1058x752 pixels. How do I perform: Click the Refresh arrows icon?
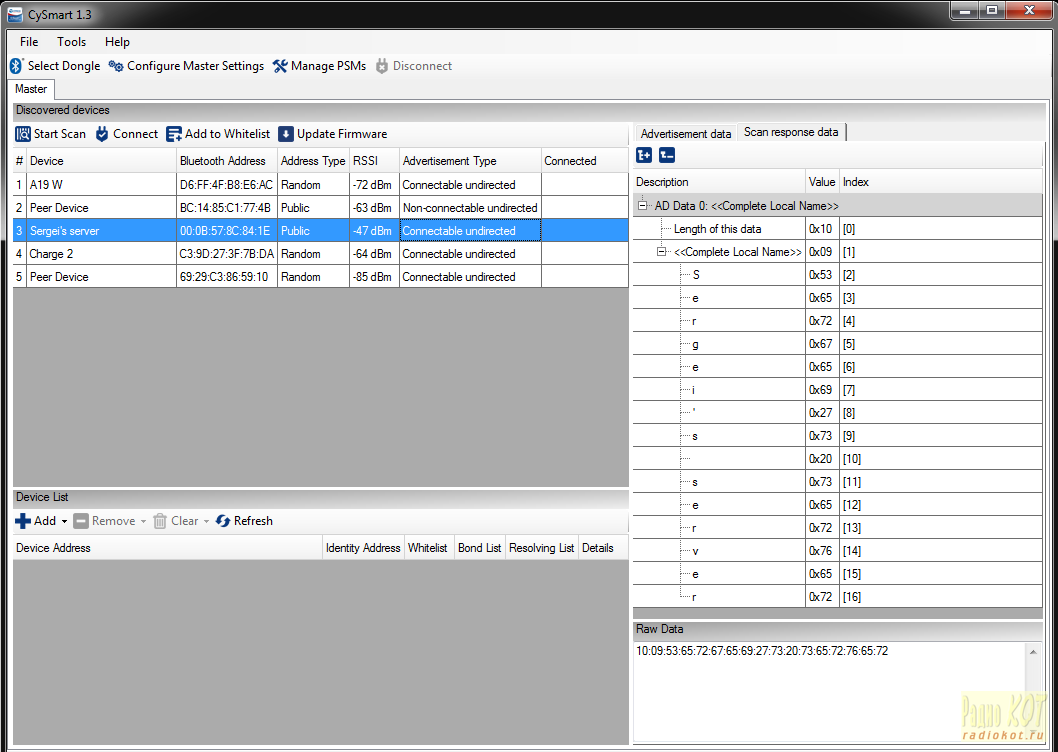coord(223,521)
